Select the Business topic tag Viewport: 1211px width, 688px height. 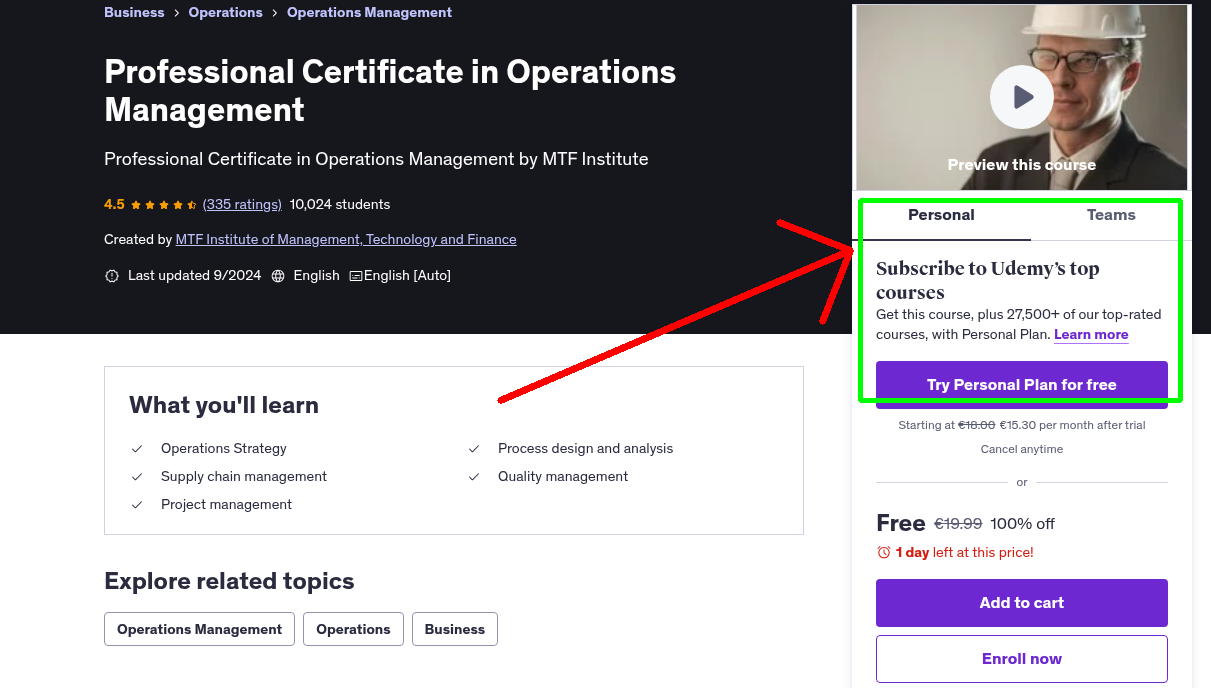click(x=455, y=629)
